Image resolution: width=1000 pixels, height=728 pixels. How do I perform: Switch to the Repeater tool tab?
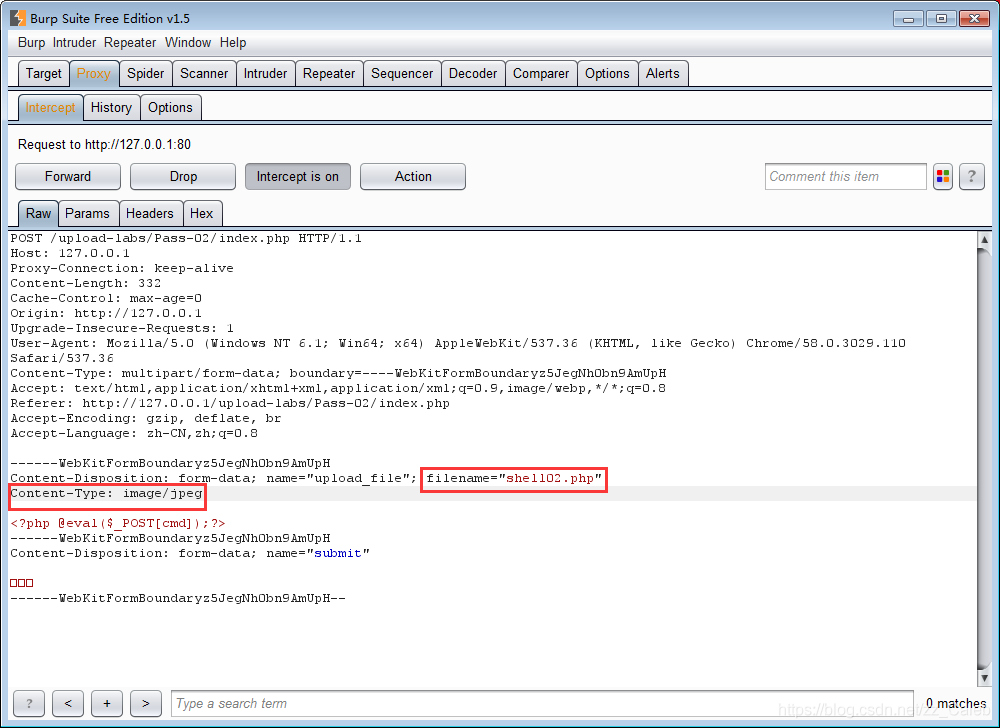(329, 74)
